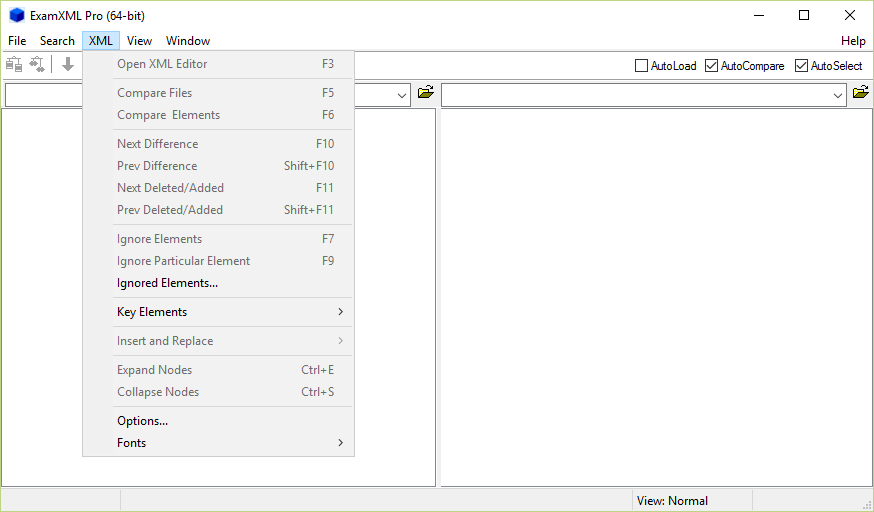
Task: Choose Ignored Elements... menu entry
Action: 218,283
